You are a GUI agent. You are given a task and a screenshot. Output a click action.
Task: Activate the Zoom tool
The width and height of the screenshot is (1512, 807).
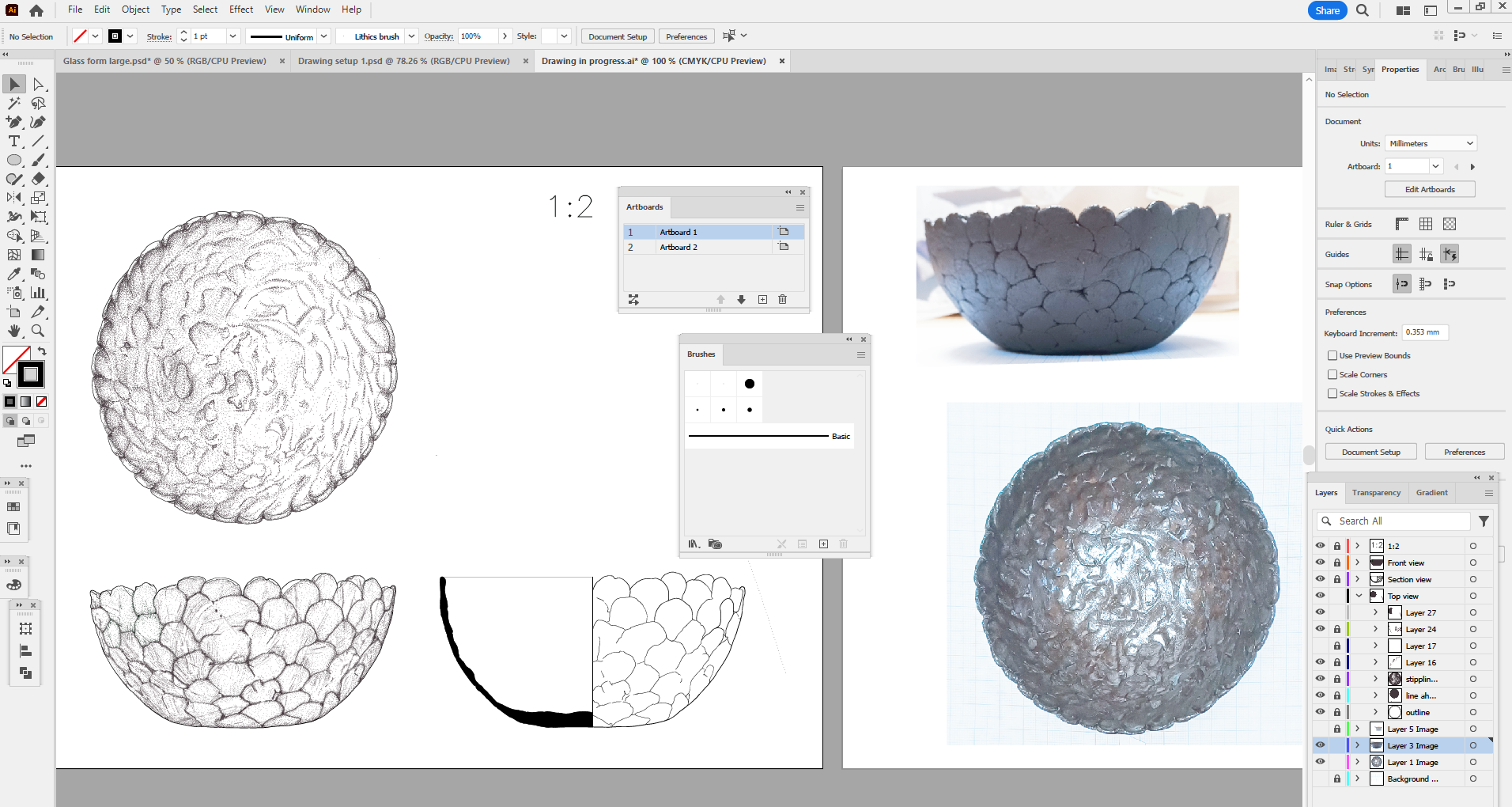click(x=38, y=331)
